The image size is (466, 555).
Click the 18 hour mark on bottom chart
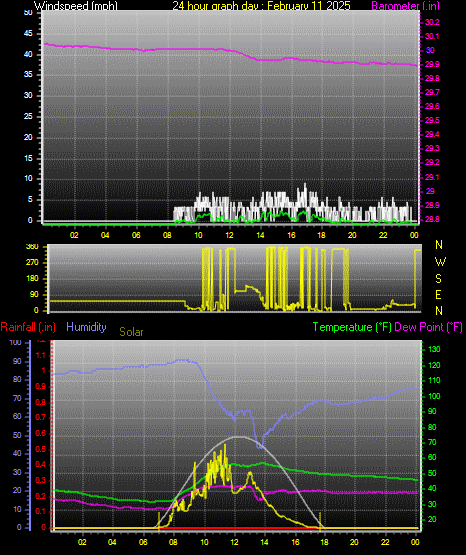pyautogui.click(x=324, y=542)
